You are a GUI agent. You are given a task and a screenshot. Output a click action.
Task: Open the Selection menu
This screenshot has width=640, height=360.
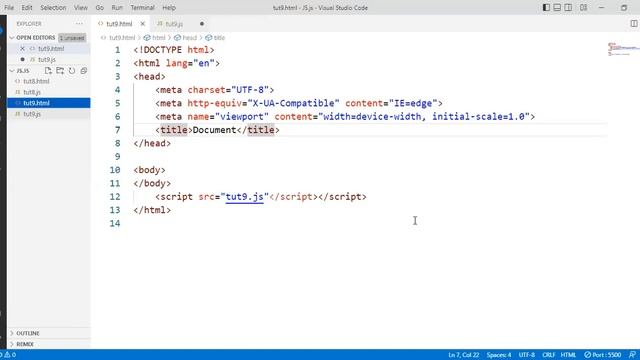[x=53, y=7]
